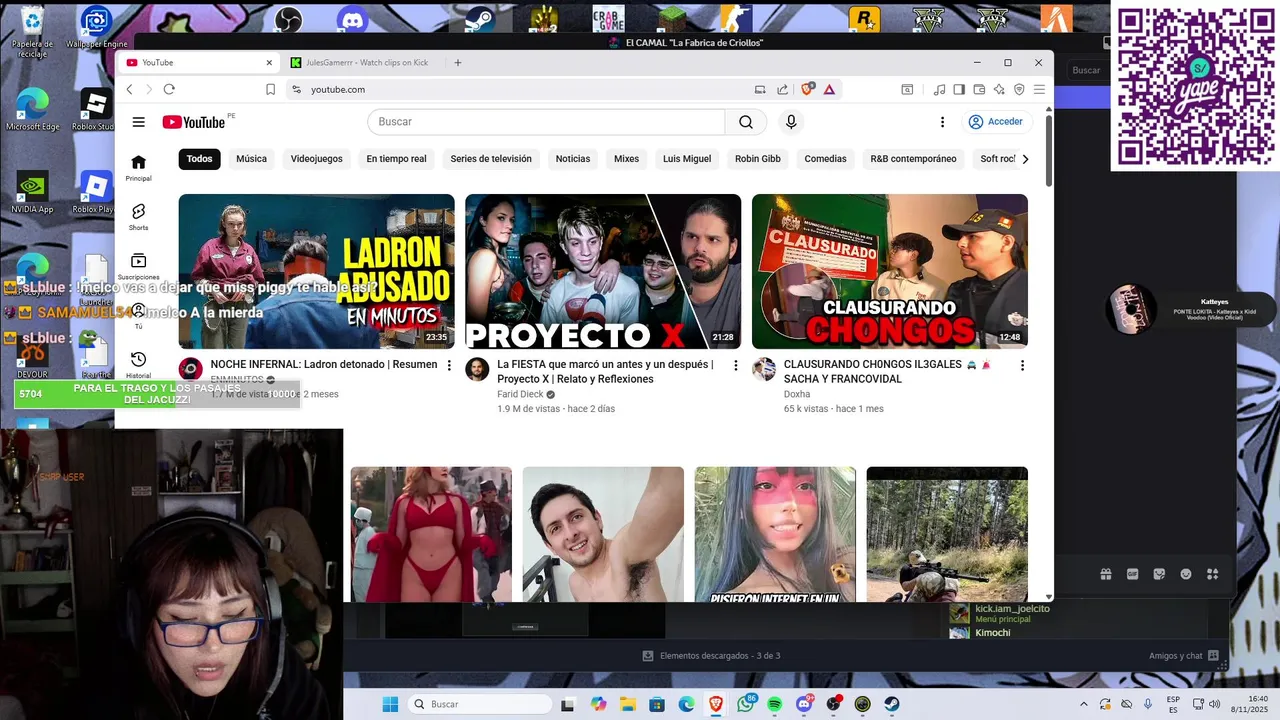Open the Brave main menu hamburger

[1039, 89]
